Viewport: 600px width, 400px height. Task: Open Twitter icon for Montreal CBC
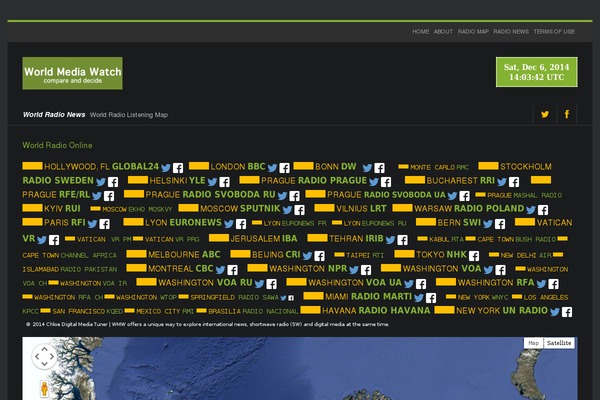[x=220, y=270]
